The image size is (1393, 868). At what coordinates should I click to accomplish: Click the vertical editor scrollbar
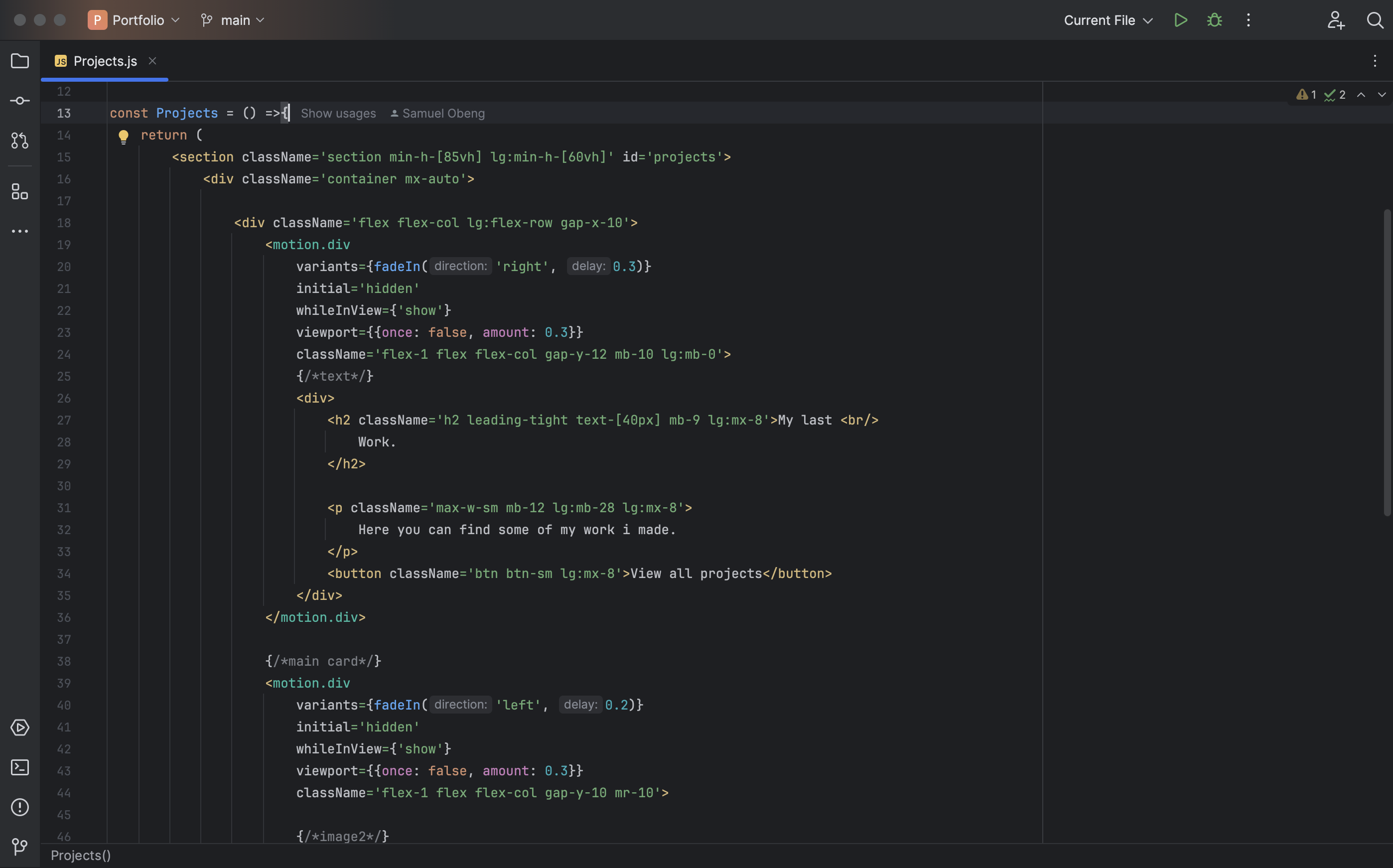tap(1387, 363)
